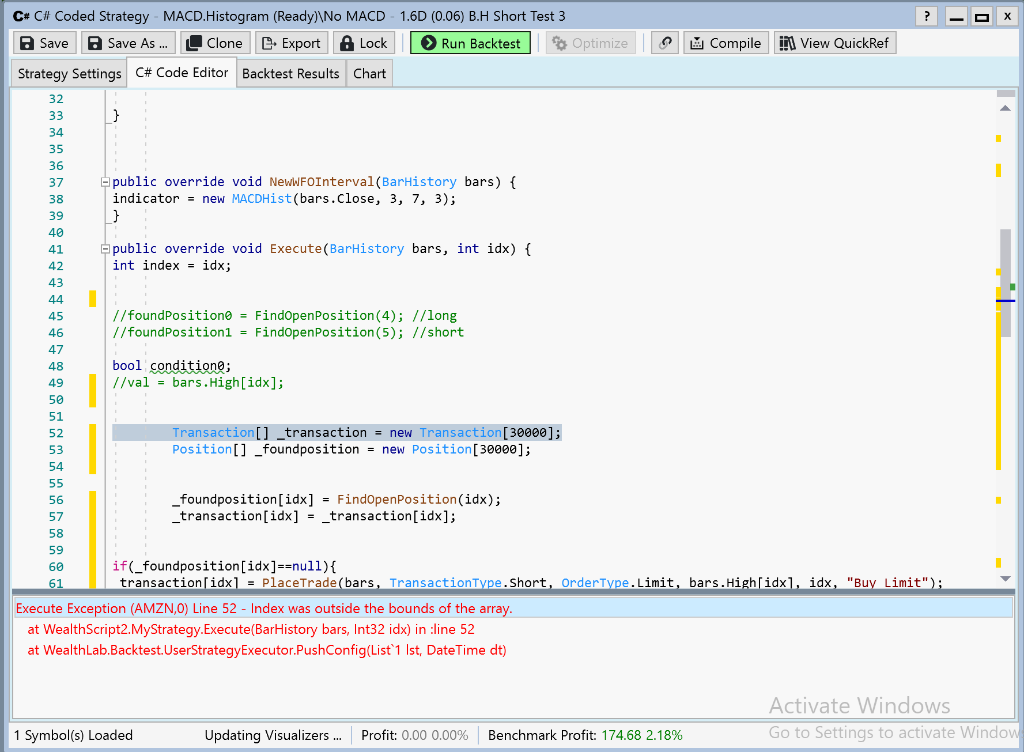Compile the C# strategy code
Screen dimensions: 1024x752
click(x=726, y=43)
